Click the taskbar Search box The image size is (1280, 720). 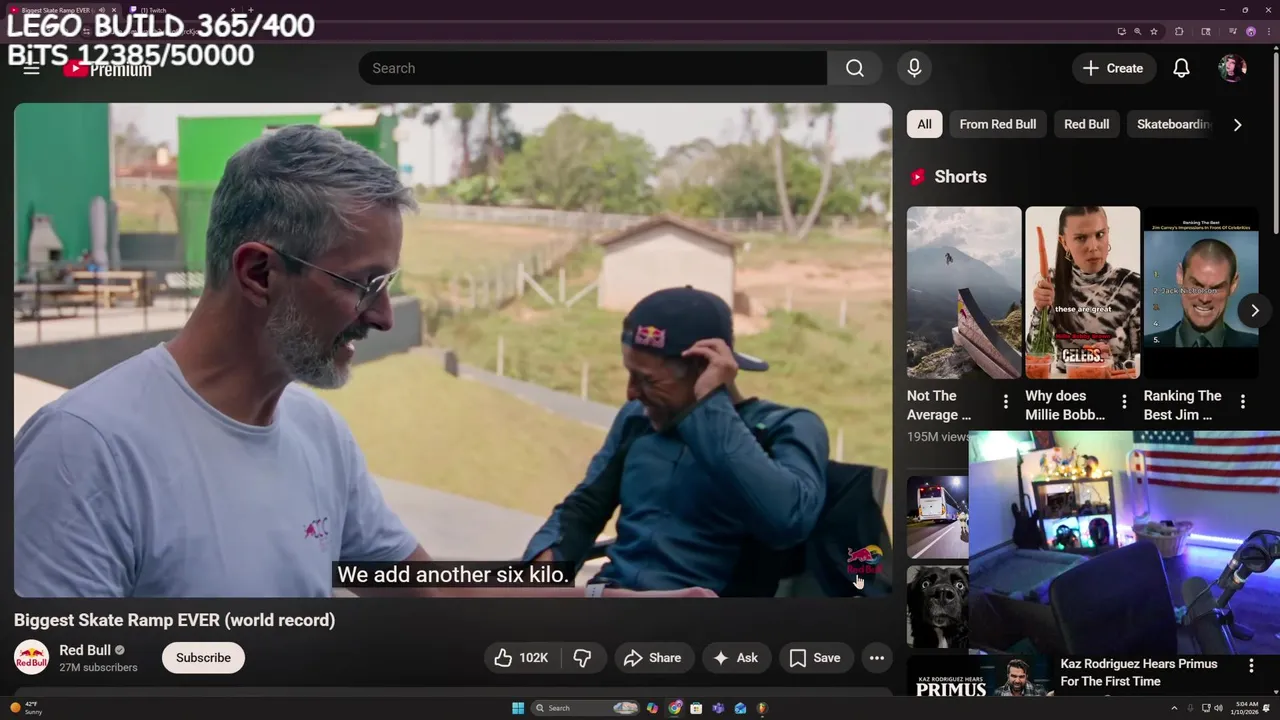pyautogui.click(x=586, y=708)
